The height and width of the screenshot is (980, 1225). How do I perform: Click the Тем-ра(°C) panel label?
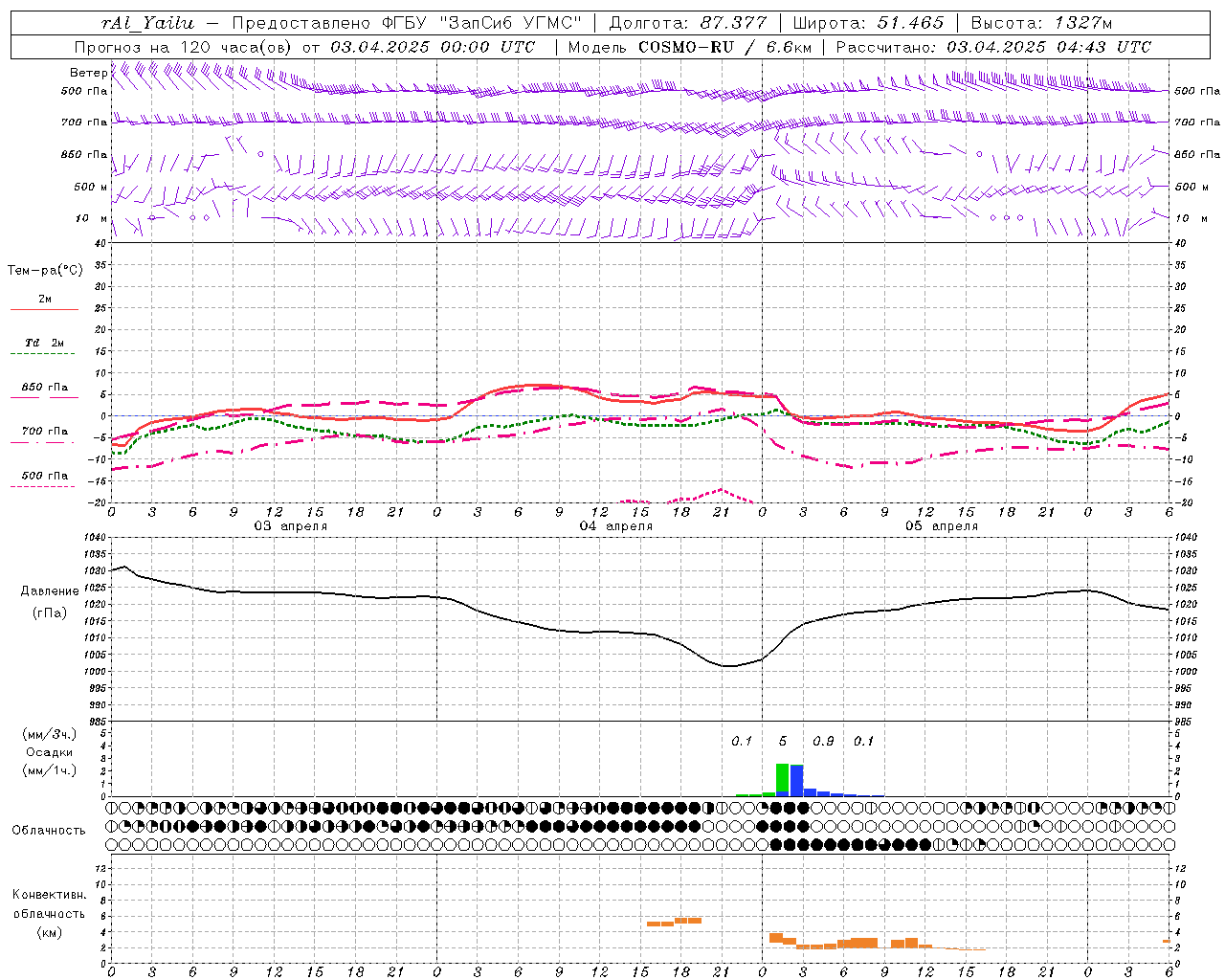point(45,271)
